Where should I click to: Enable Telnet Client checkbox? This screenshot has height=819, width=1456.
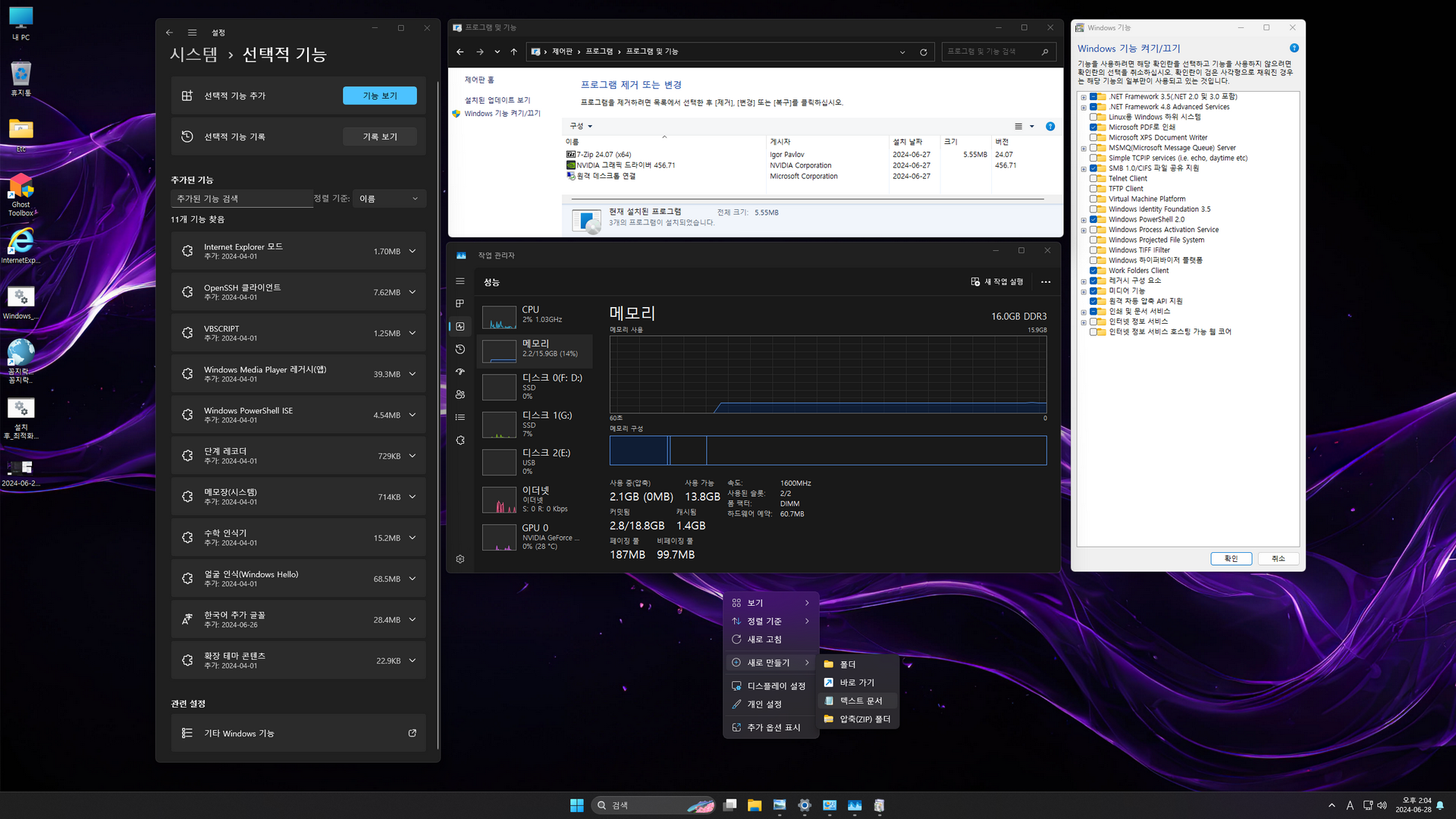pyautogui.click(x=1094, y=179)
